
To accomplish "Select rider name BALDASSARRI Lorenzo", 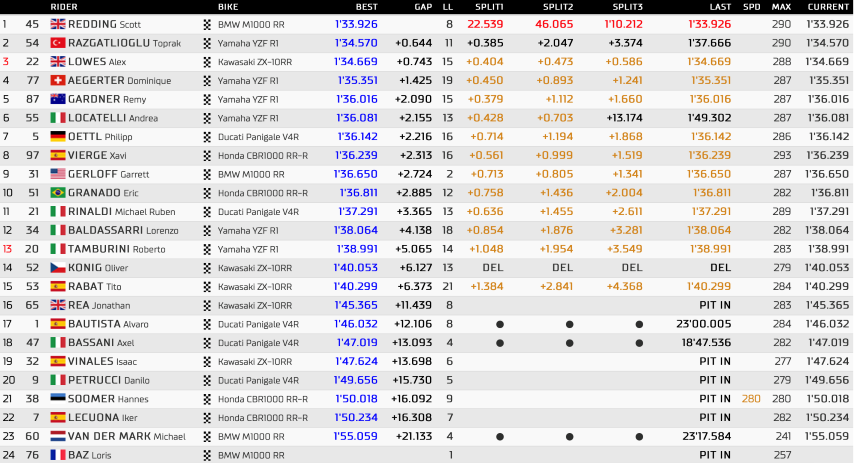I will [123, 230].
